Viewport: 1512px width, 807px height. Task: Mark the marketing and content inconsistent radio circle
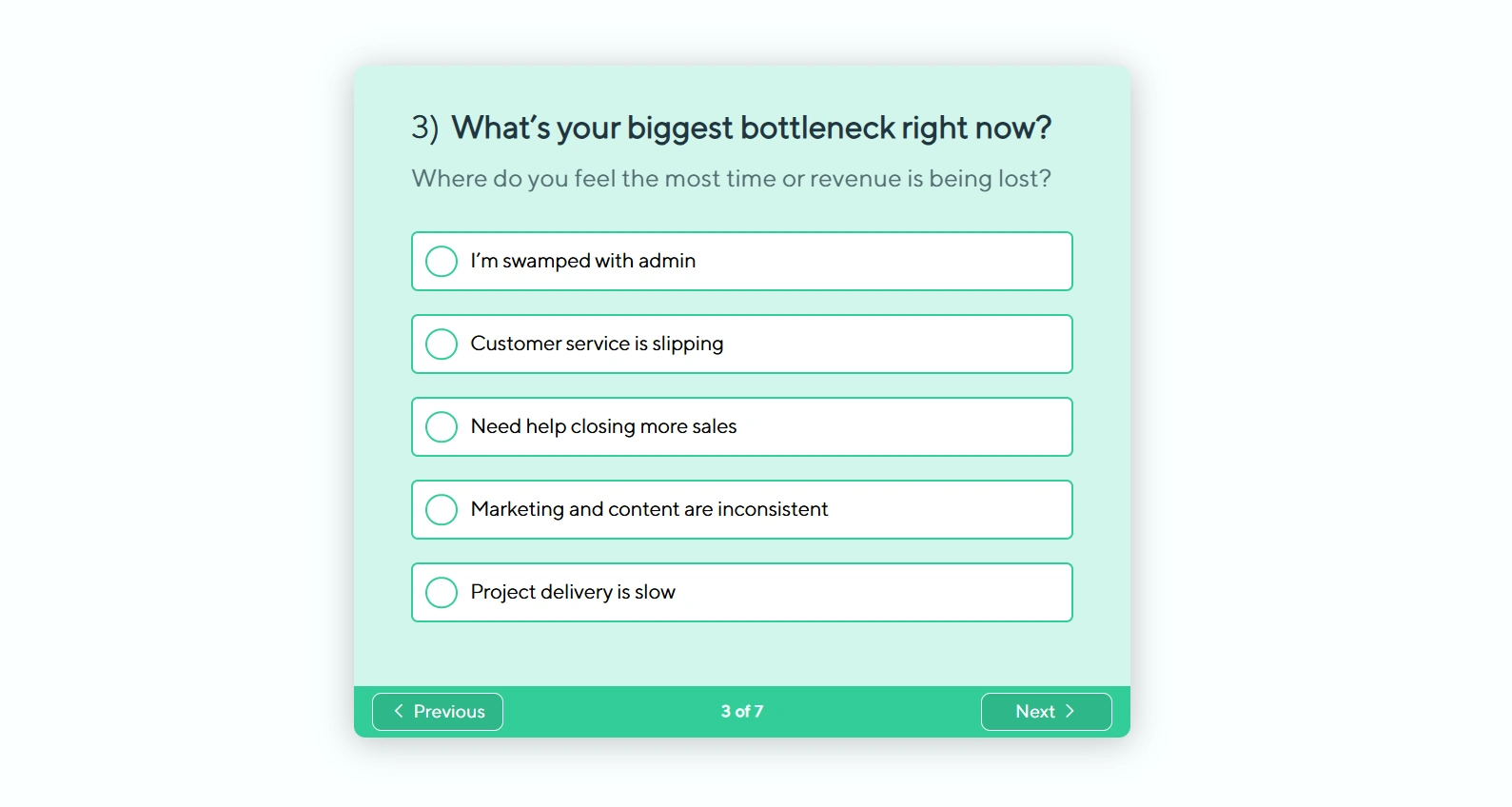pos(442,509)
